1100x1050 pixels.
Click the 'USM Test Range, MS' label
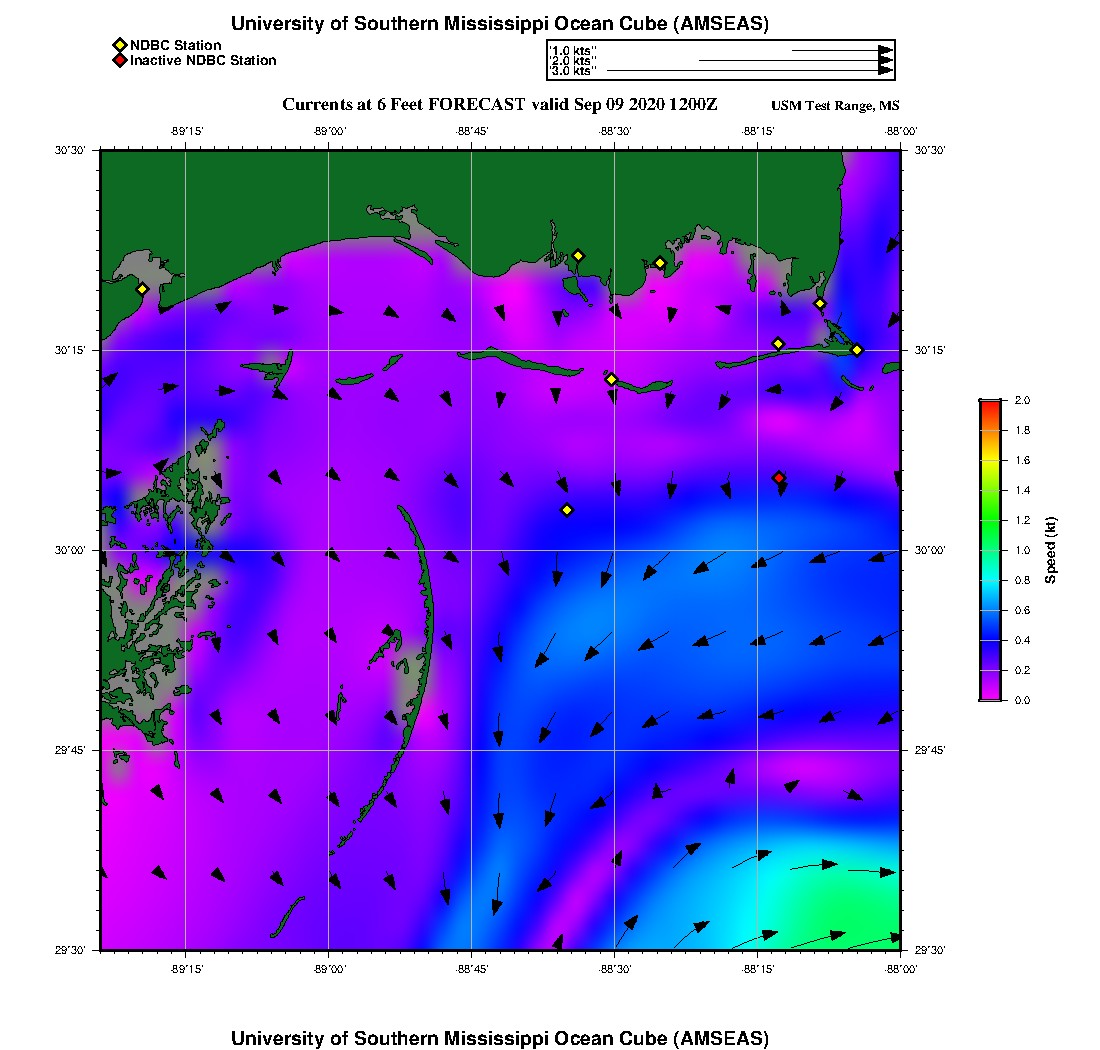pos(835,105)
